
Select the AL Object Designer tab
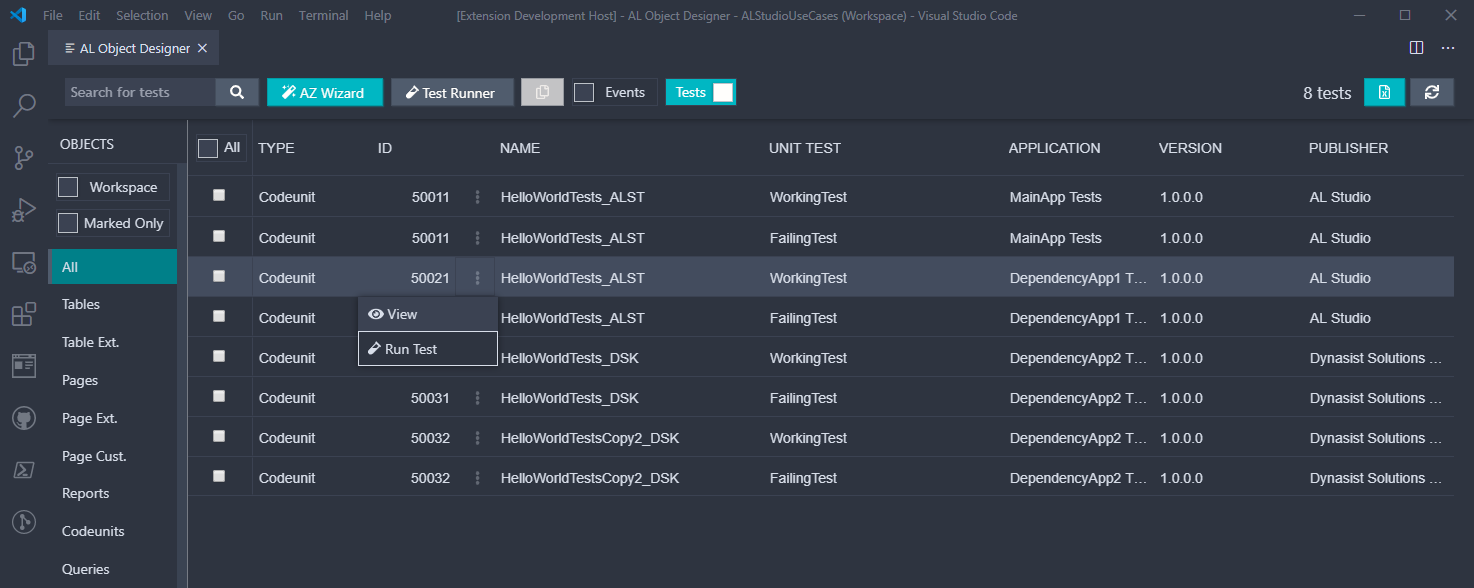tap(134, 48)
